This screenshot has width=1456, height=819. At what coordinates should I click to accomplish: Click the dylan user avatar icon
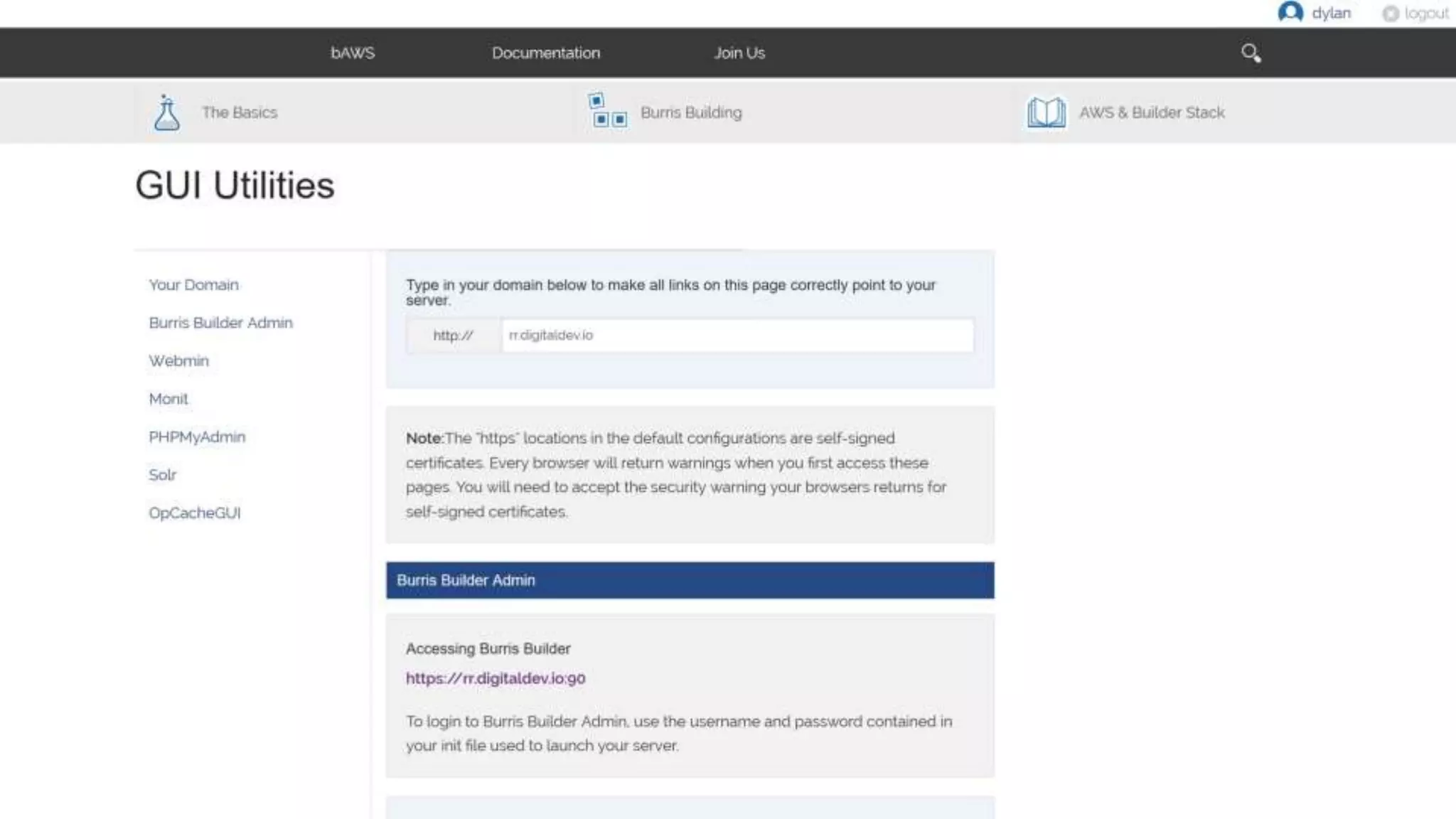[x=1290, y=13]
